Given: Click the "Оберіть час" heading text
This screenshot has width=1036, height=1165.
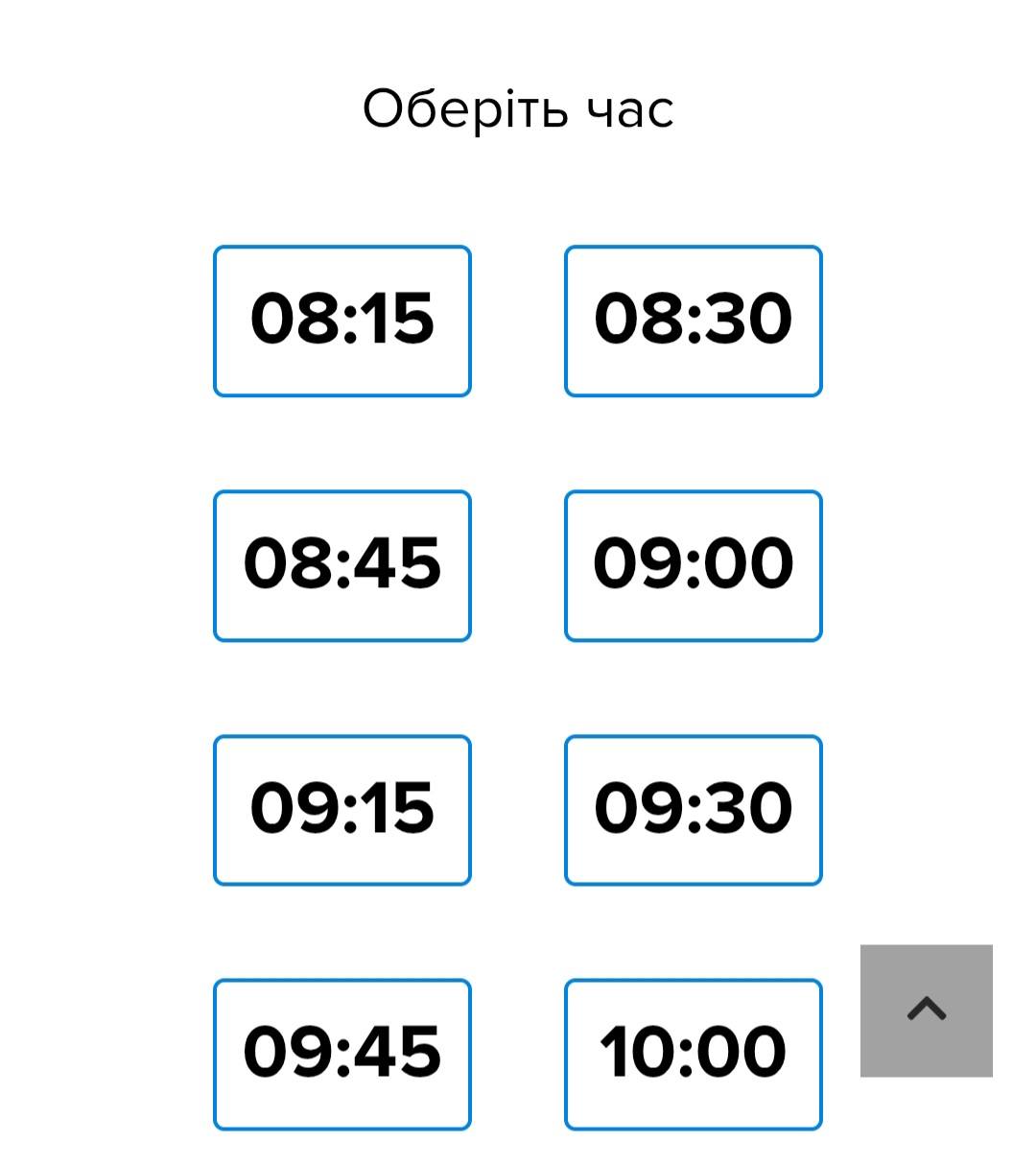Looking at the screenshot, I should pos(518,108).
